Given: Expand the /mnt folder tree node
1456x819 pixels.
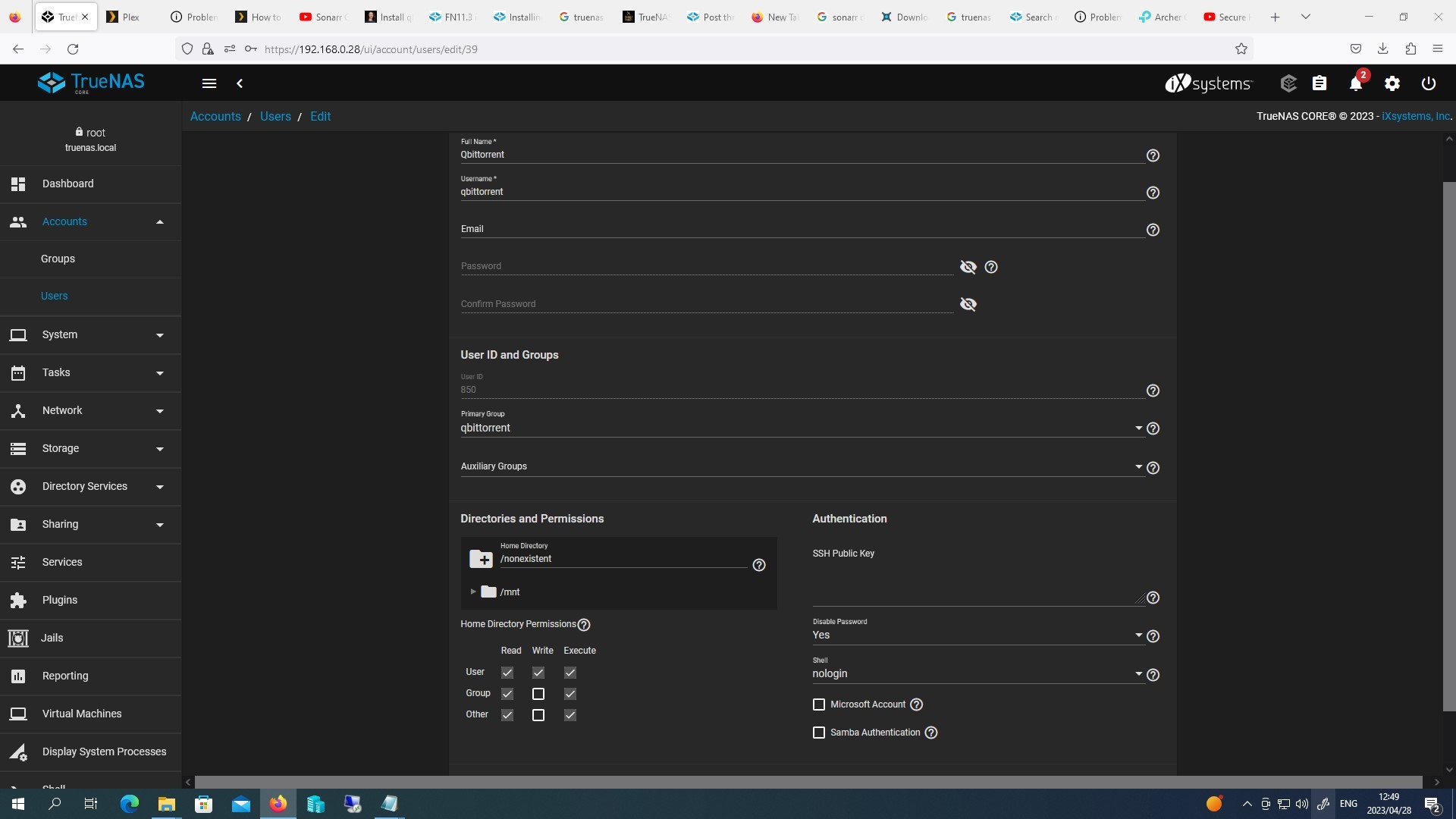Looking at the screenshot, I should click(473, 591).
